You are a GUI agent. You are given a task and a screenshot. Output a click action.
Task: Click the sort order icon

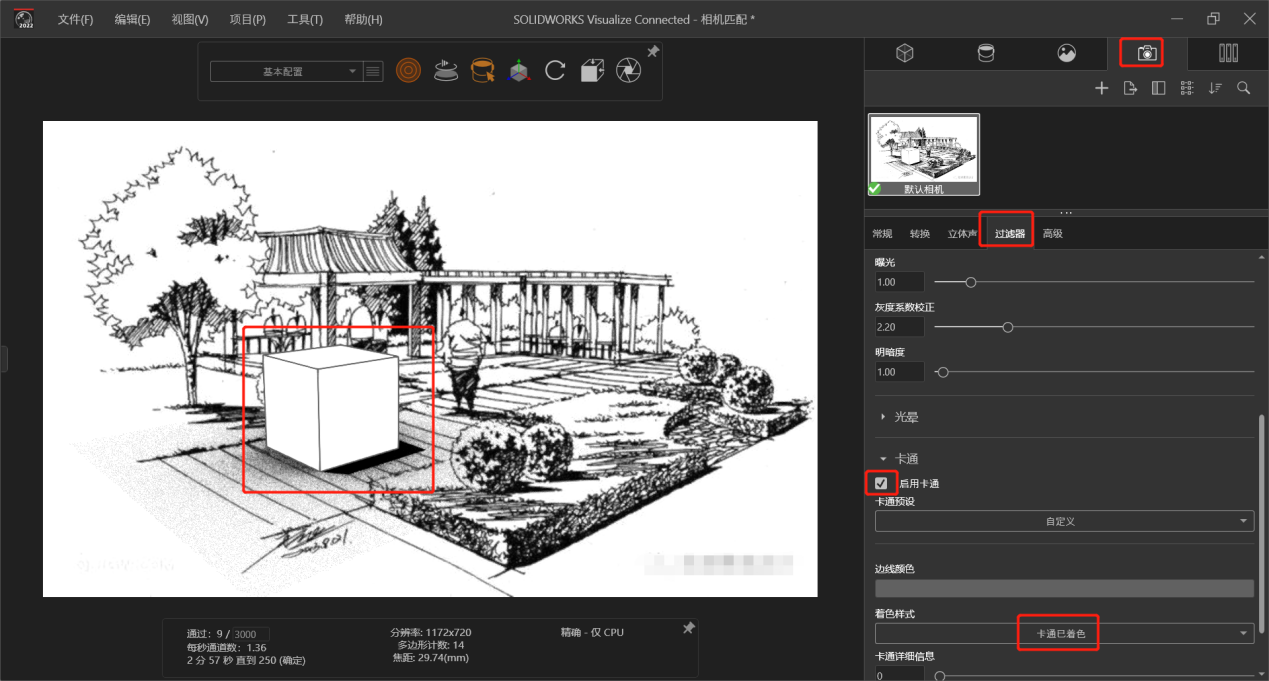point(1215,88)
